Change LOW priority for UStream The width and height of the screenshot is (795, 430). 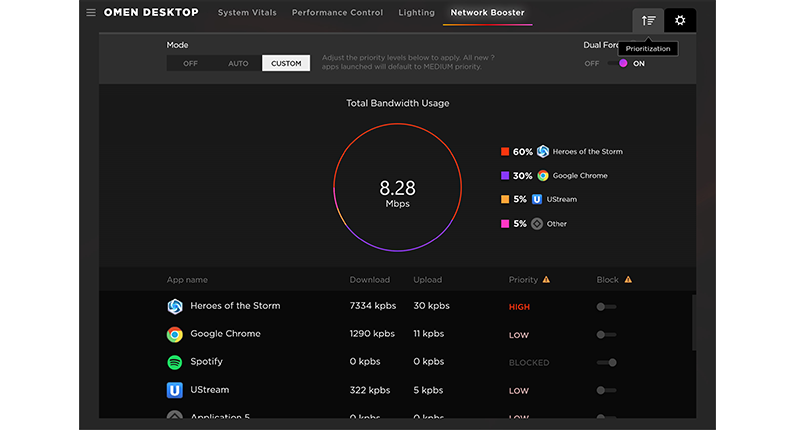point(518,391)
